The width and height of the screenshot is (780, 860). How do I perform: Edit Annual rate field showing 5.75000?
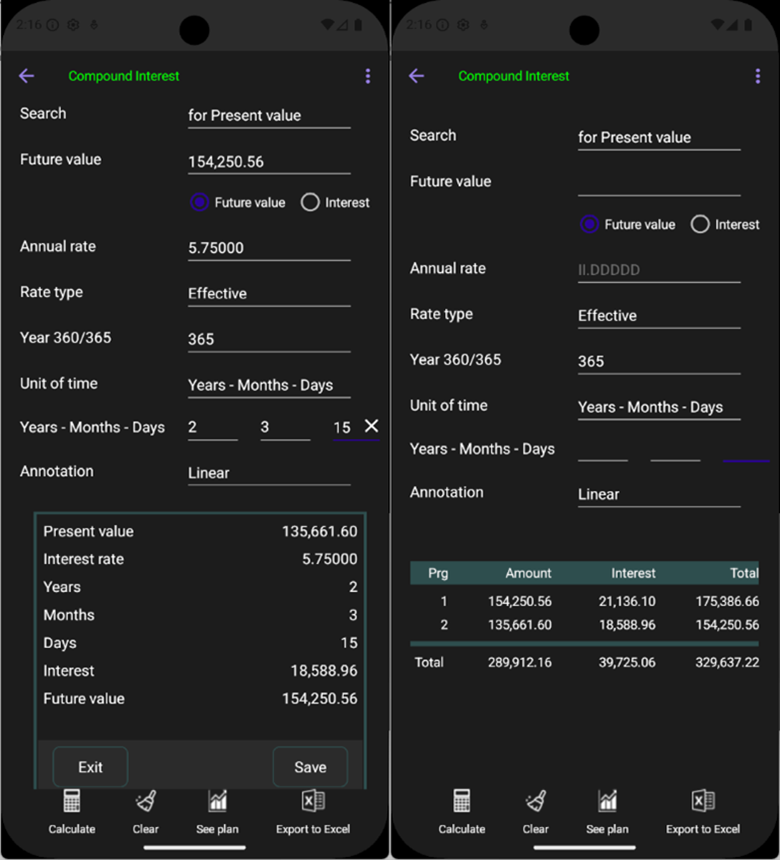[269, 248]
